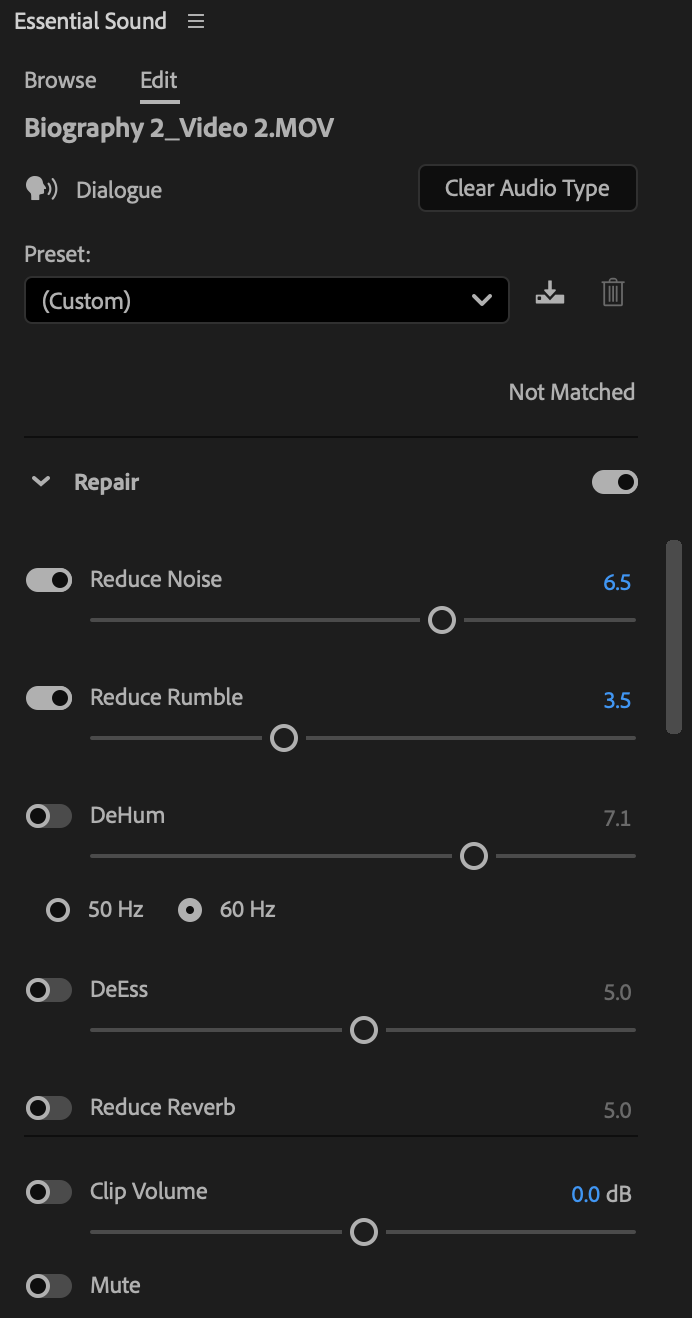Image resolution: width=692 pixels, height=1318 pixels.
Task: Enable the DeEss toggle
Action: pyautogui.click(x=49, y=990)
